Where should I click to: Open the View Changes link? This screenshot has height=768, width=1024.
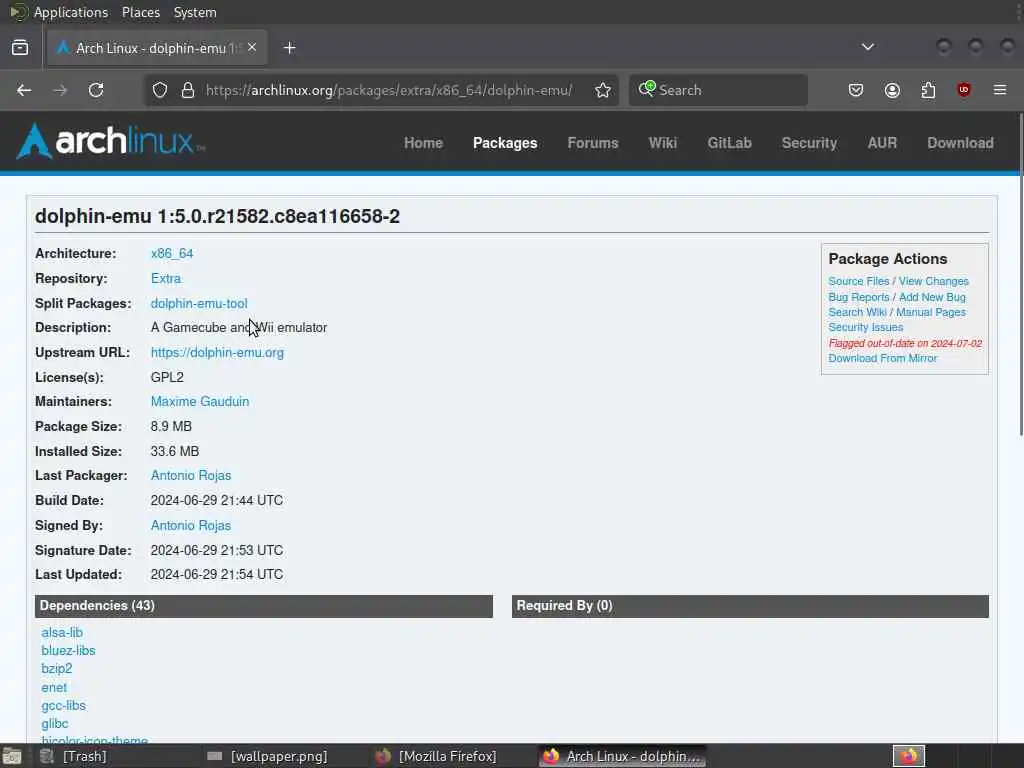934,281
